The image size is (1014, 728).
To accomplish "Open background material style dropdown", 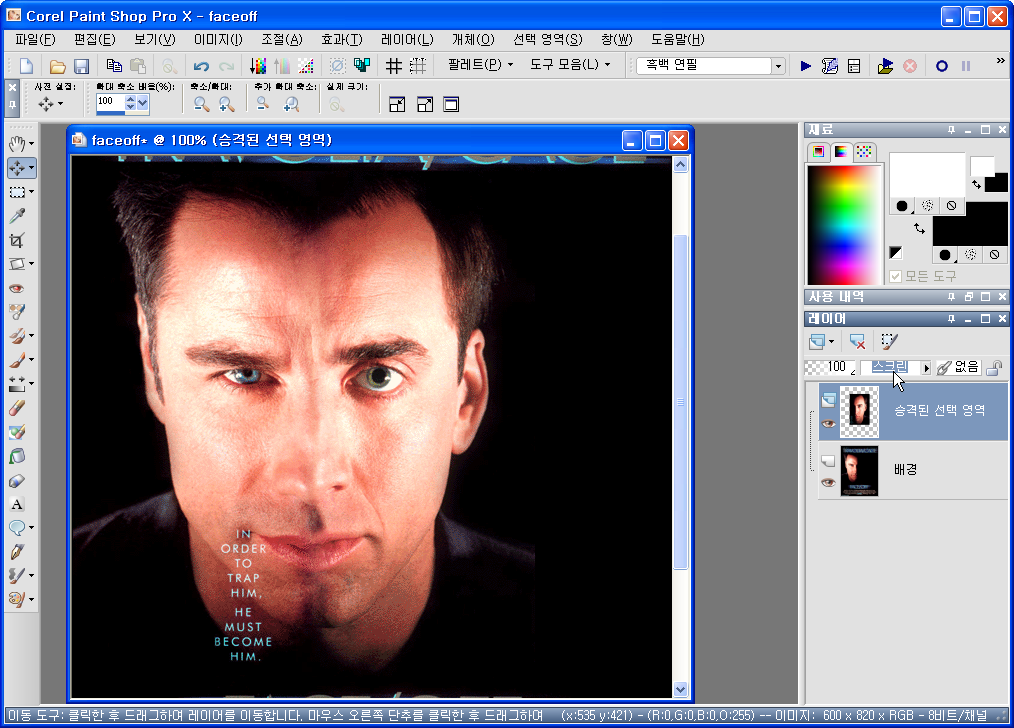I will coord(945,255).
